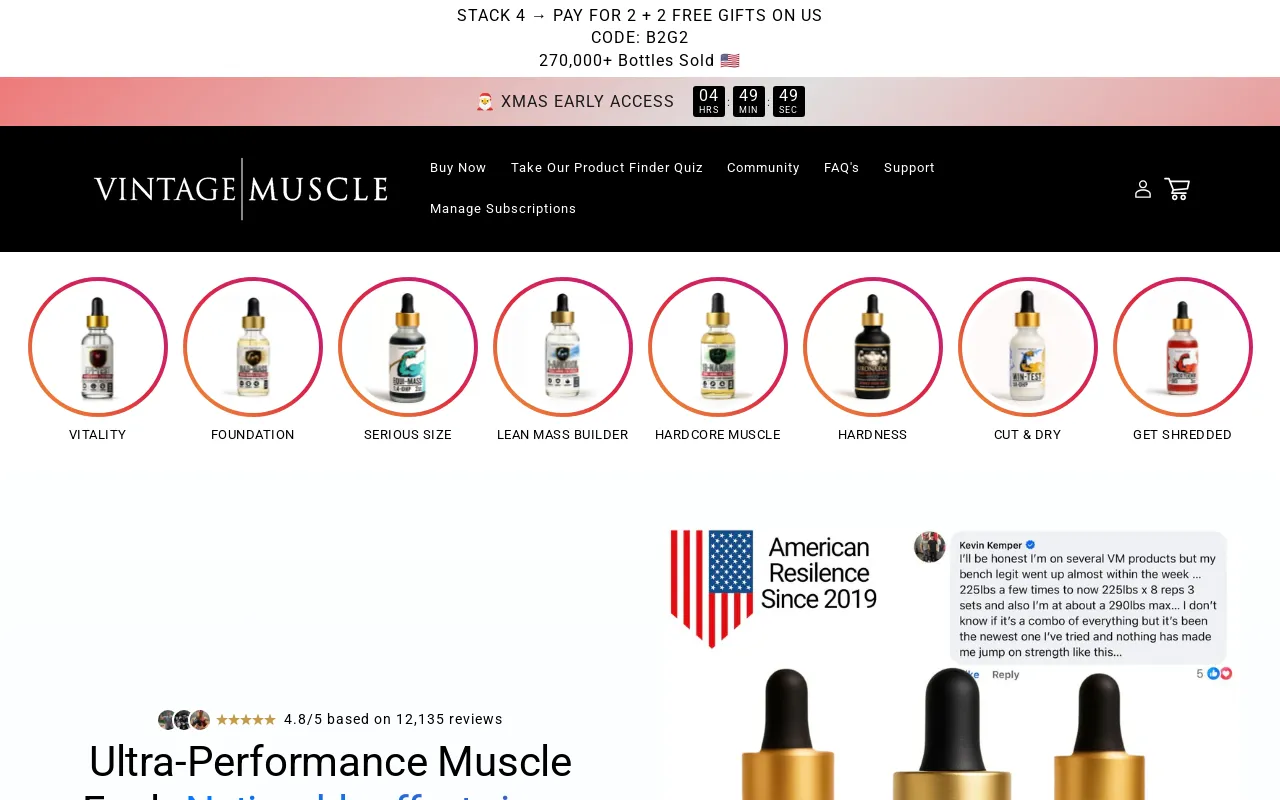Click the XMAS Early Access banner
The width and height of the screenshot is (1280, 800).
click(x=575, y=102)
